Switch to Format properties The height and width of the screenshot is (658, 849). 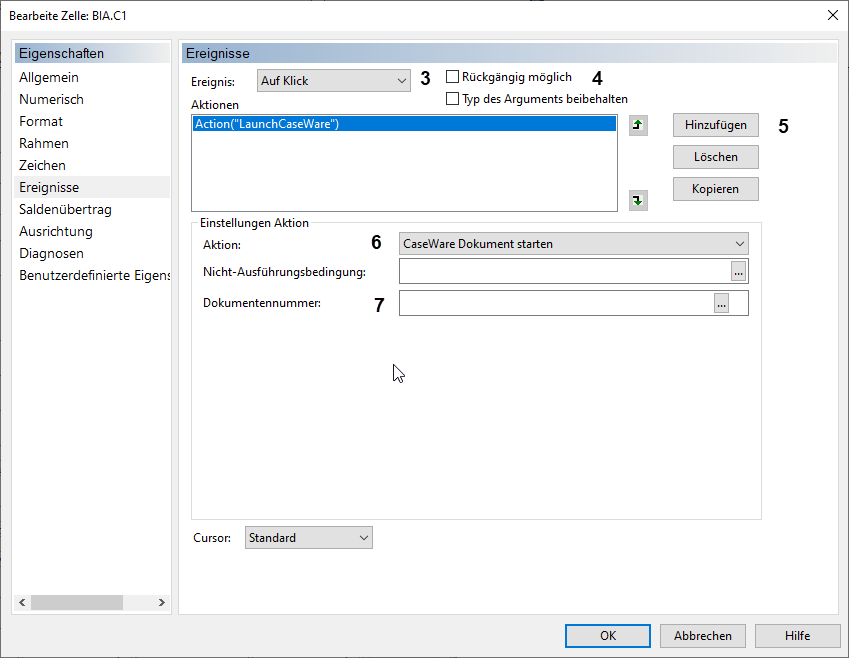tap(92, 121)
